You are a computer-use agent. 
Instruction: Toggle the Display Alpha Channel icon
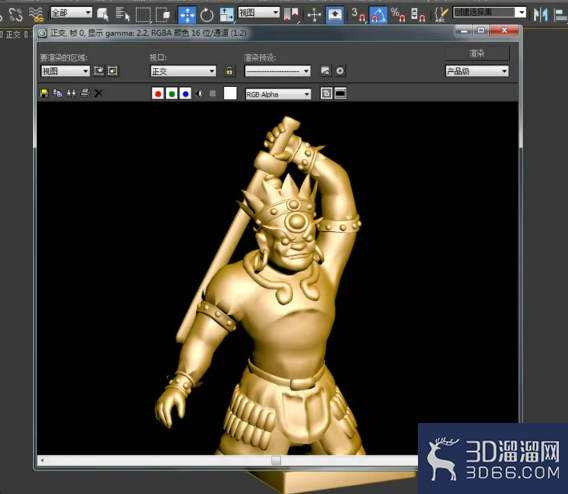point(199,93)
